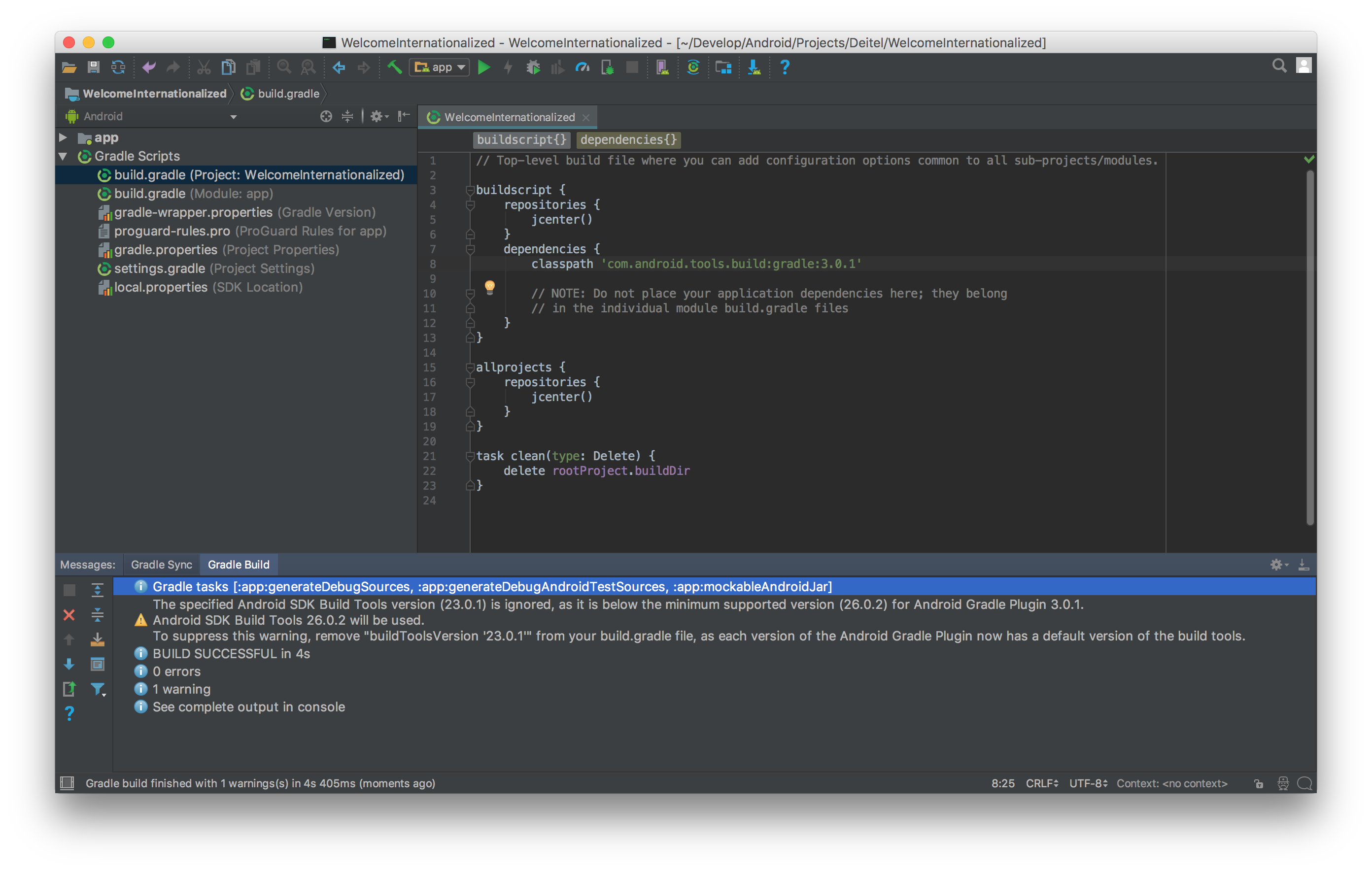Click the Help question mark in toolbar
This screenshot has height=872, width=1372.
(785, 68)
